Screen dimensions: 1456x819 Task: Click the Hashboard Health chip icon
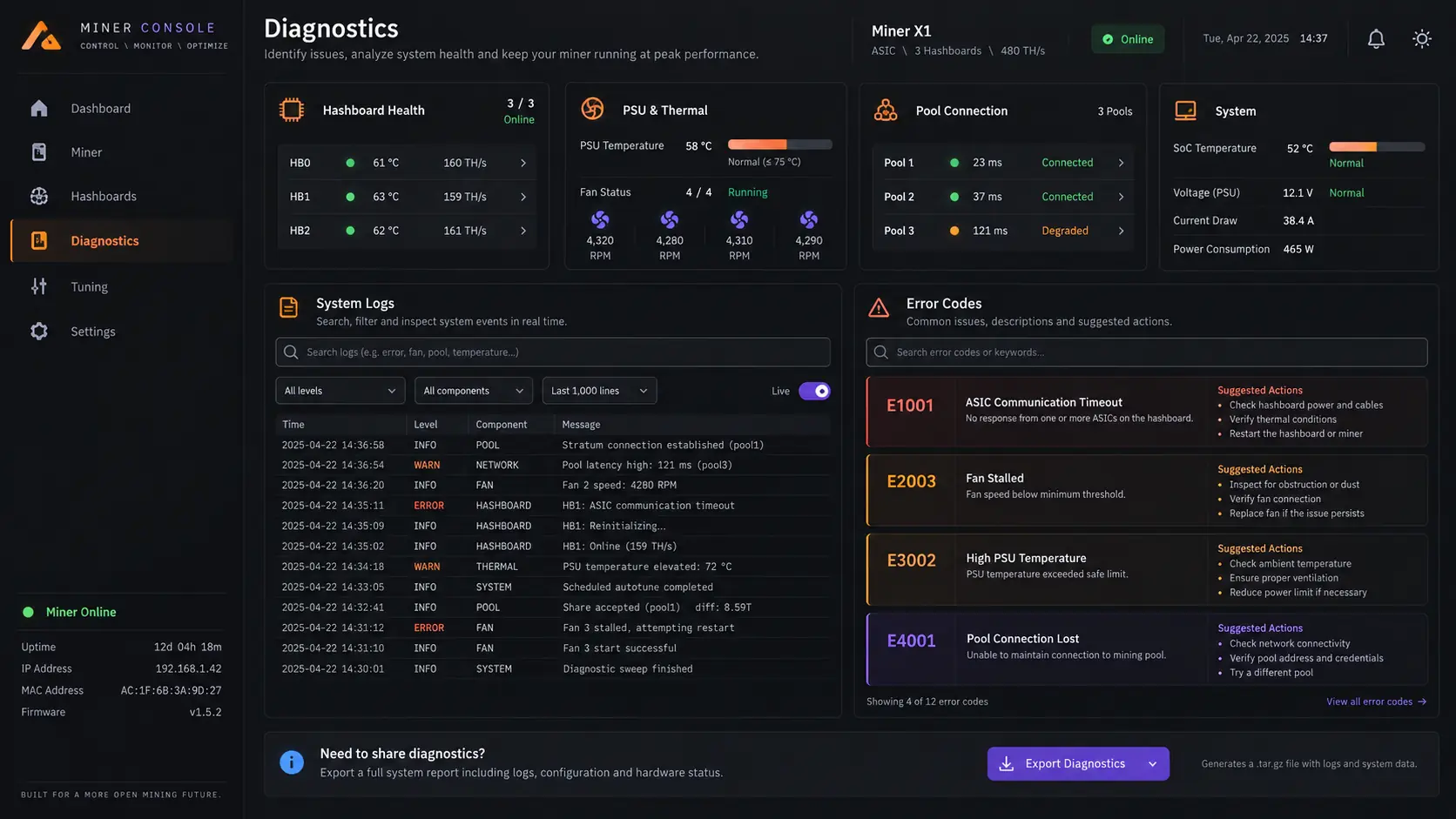(292, 111)
